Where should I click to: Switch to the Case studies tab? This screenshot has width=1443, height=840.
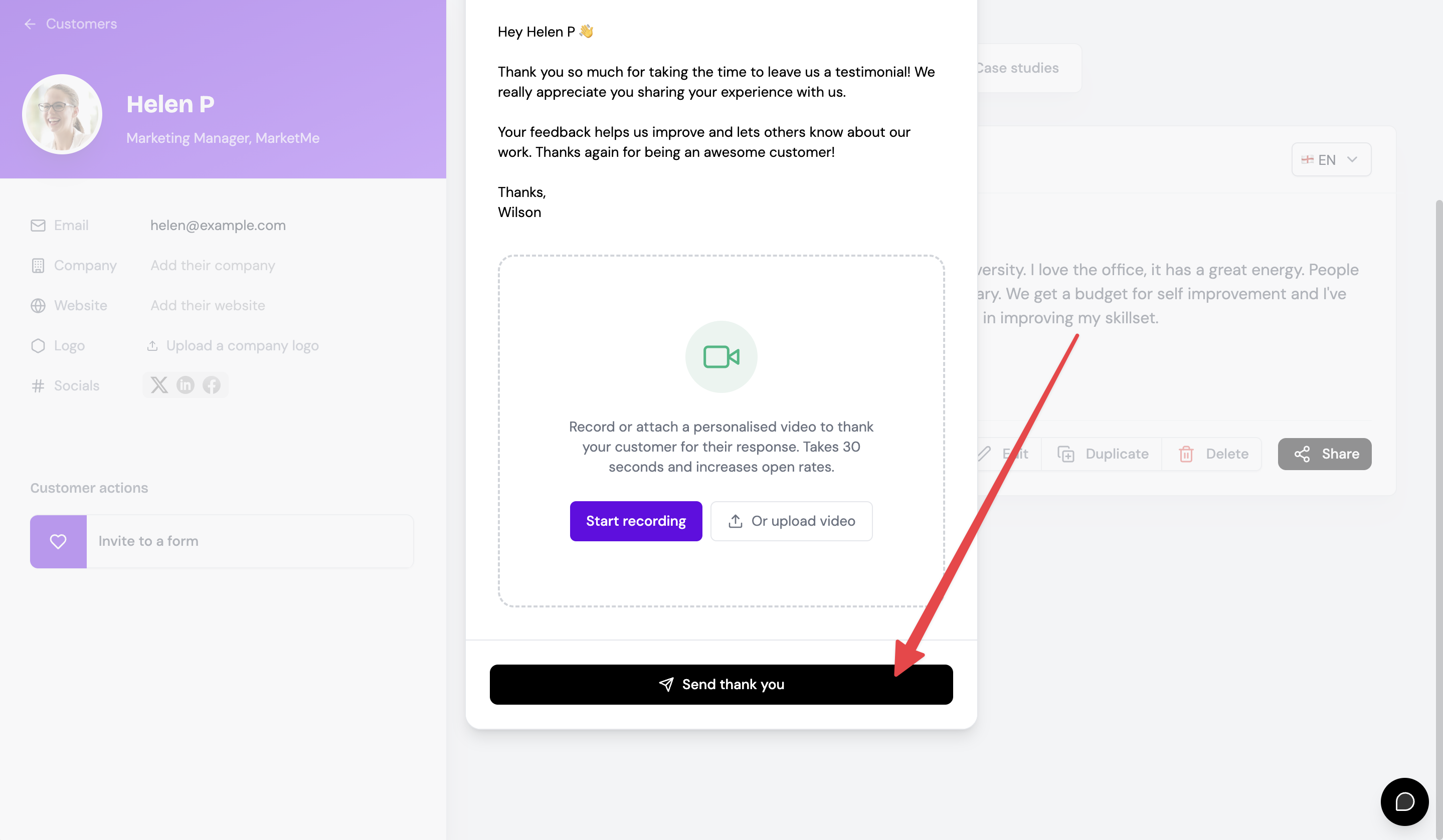click(1017, 68)
